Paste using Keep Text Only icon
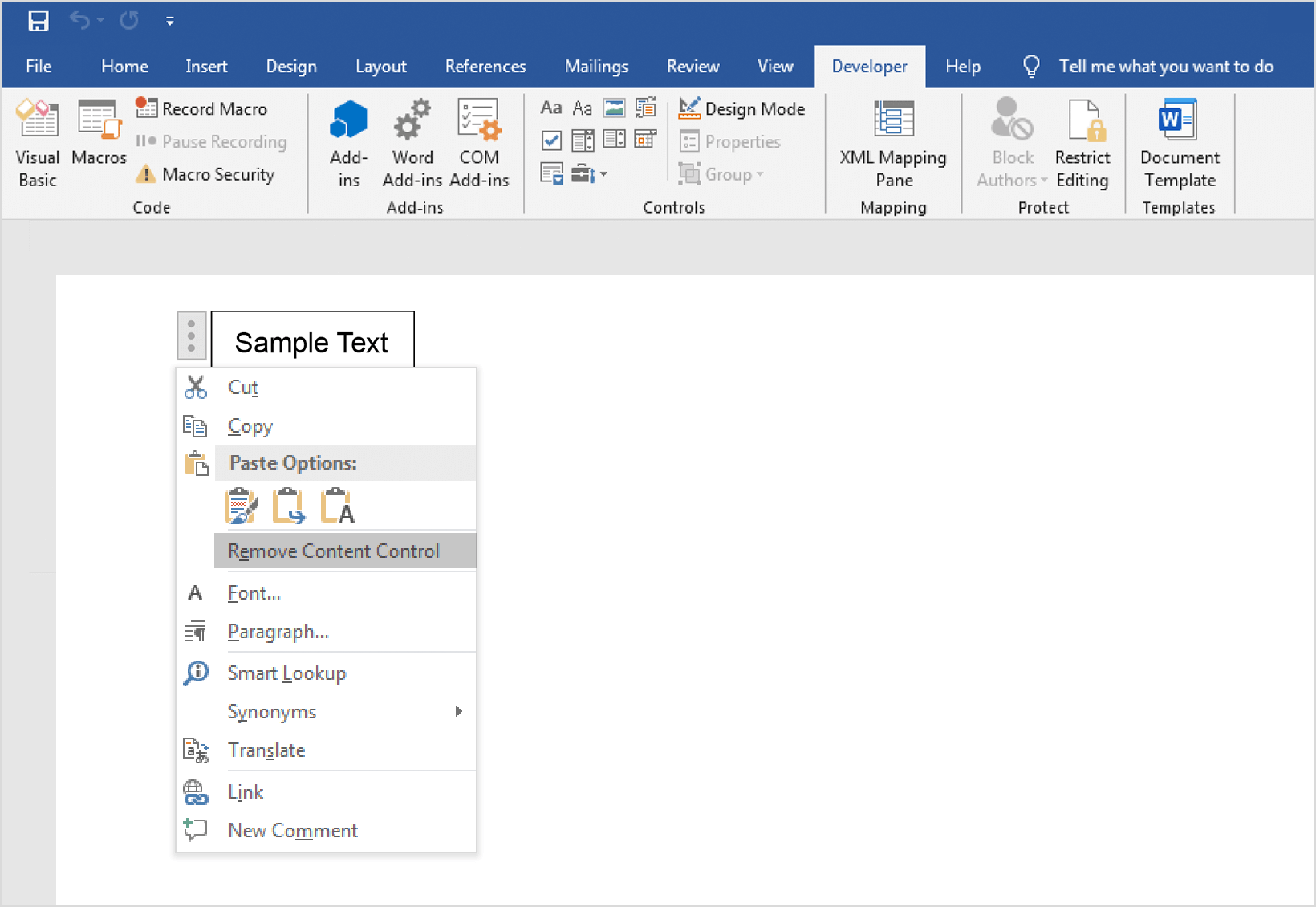This screenshot has width=1316, height=907. click(337, 506)
